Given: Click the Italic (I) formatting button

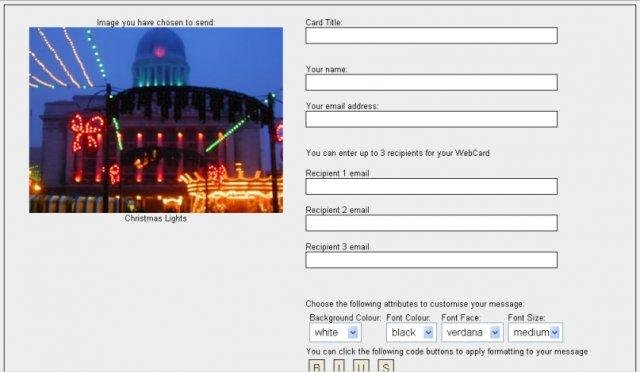Looking at the screenshot, I should pos(339,366).
